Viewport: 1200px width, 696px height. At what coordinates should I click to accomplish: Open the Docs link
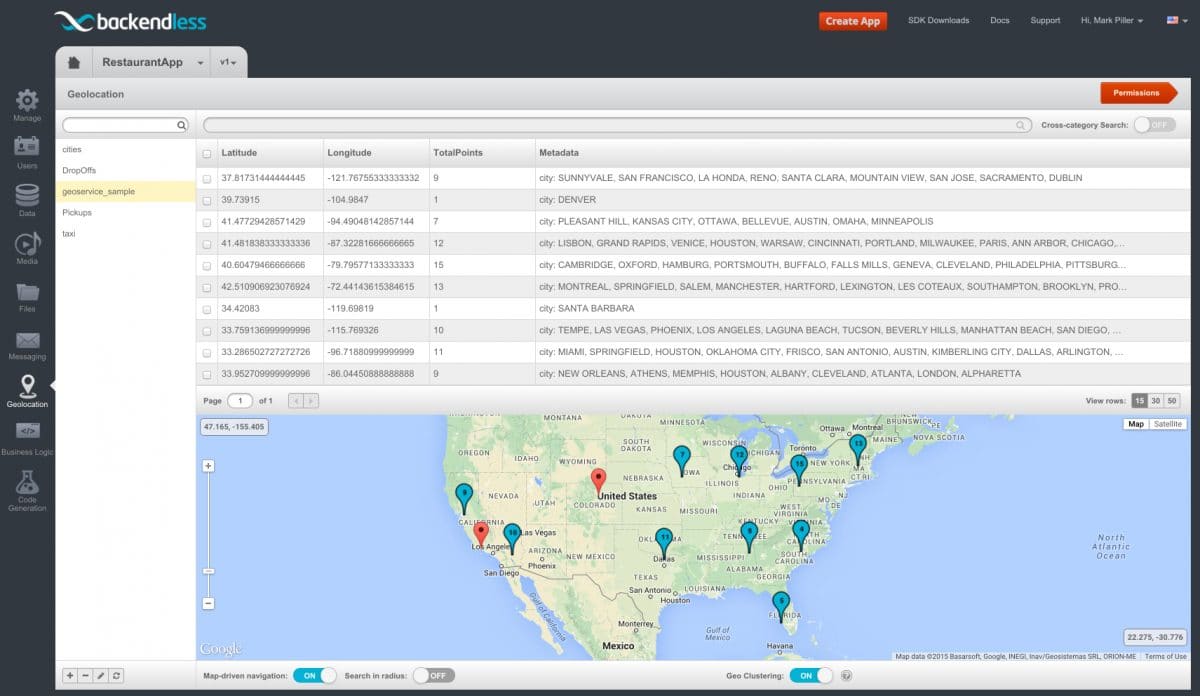(x=1000, y=20)
